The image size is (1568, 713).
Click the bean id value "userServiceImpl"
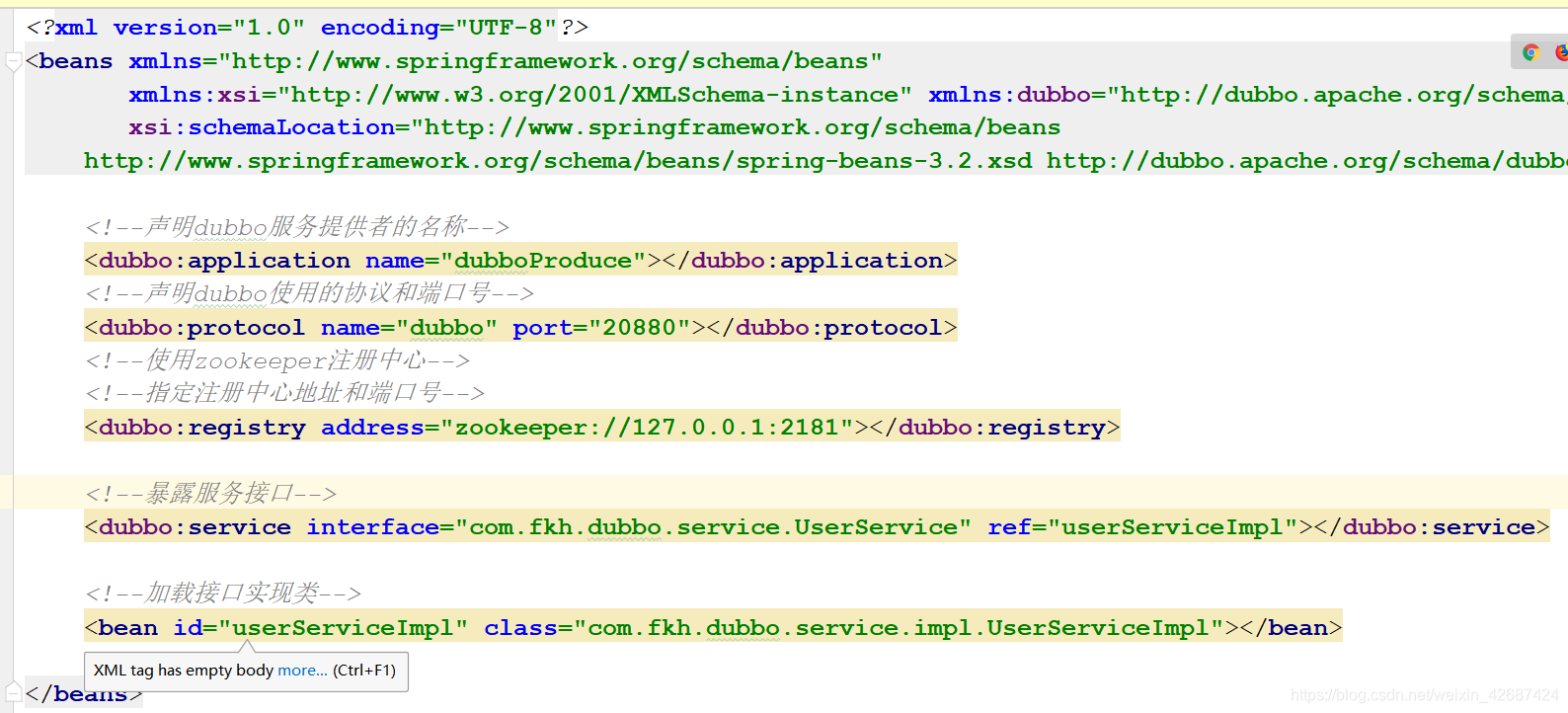(x=344, y=628)
